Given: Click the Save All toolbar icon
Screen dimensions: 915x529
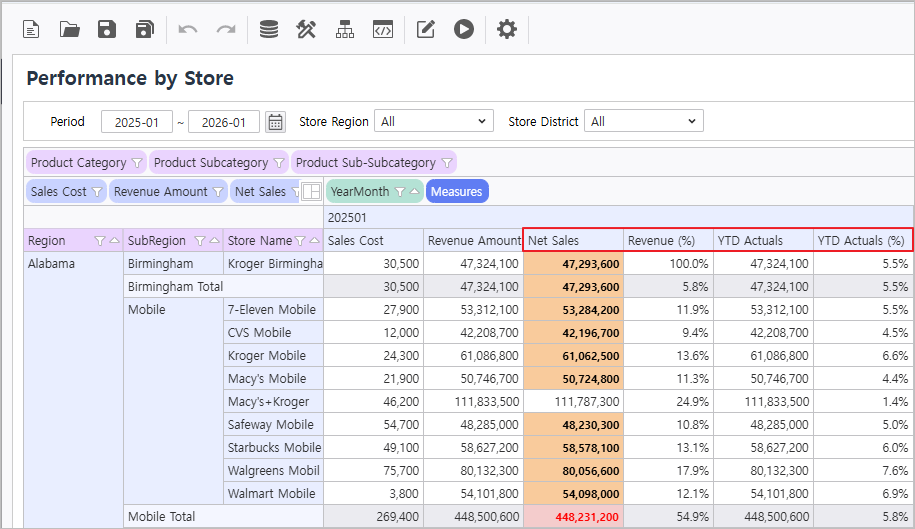Looking at the screenshot, I should [145, 30].
